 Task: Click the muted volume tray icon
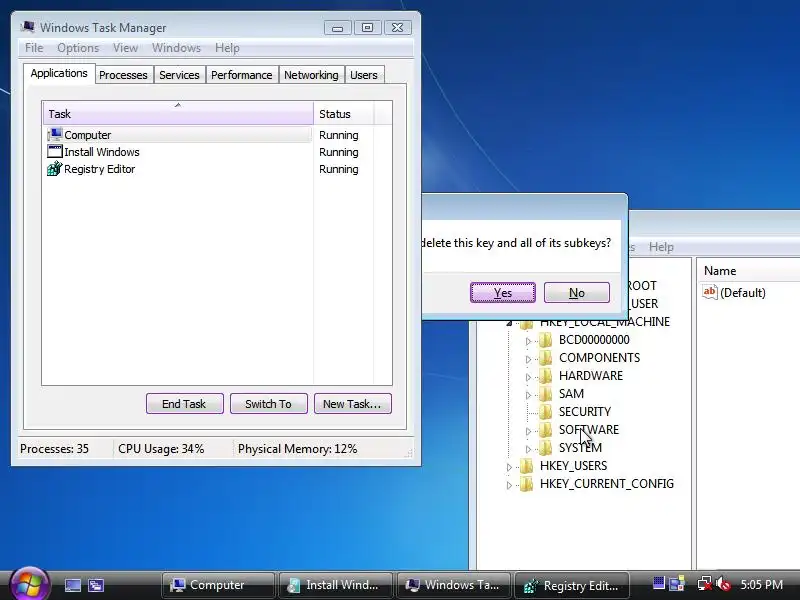point(723,584)
